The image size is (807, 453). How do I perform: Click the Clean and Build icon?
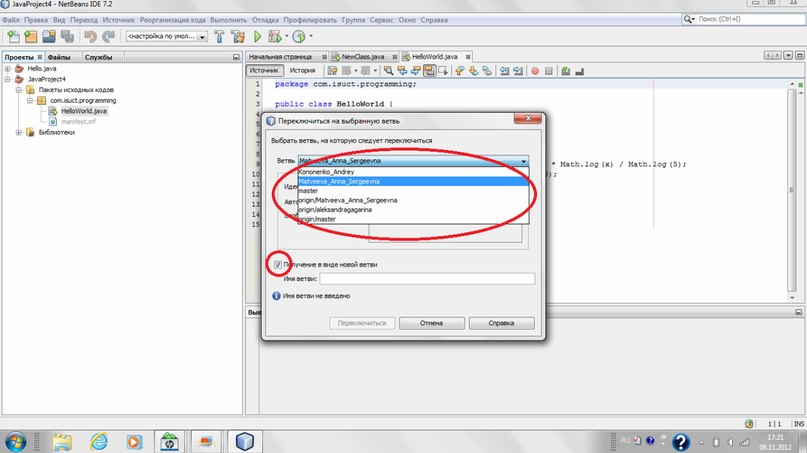(x=238, y=37)
